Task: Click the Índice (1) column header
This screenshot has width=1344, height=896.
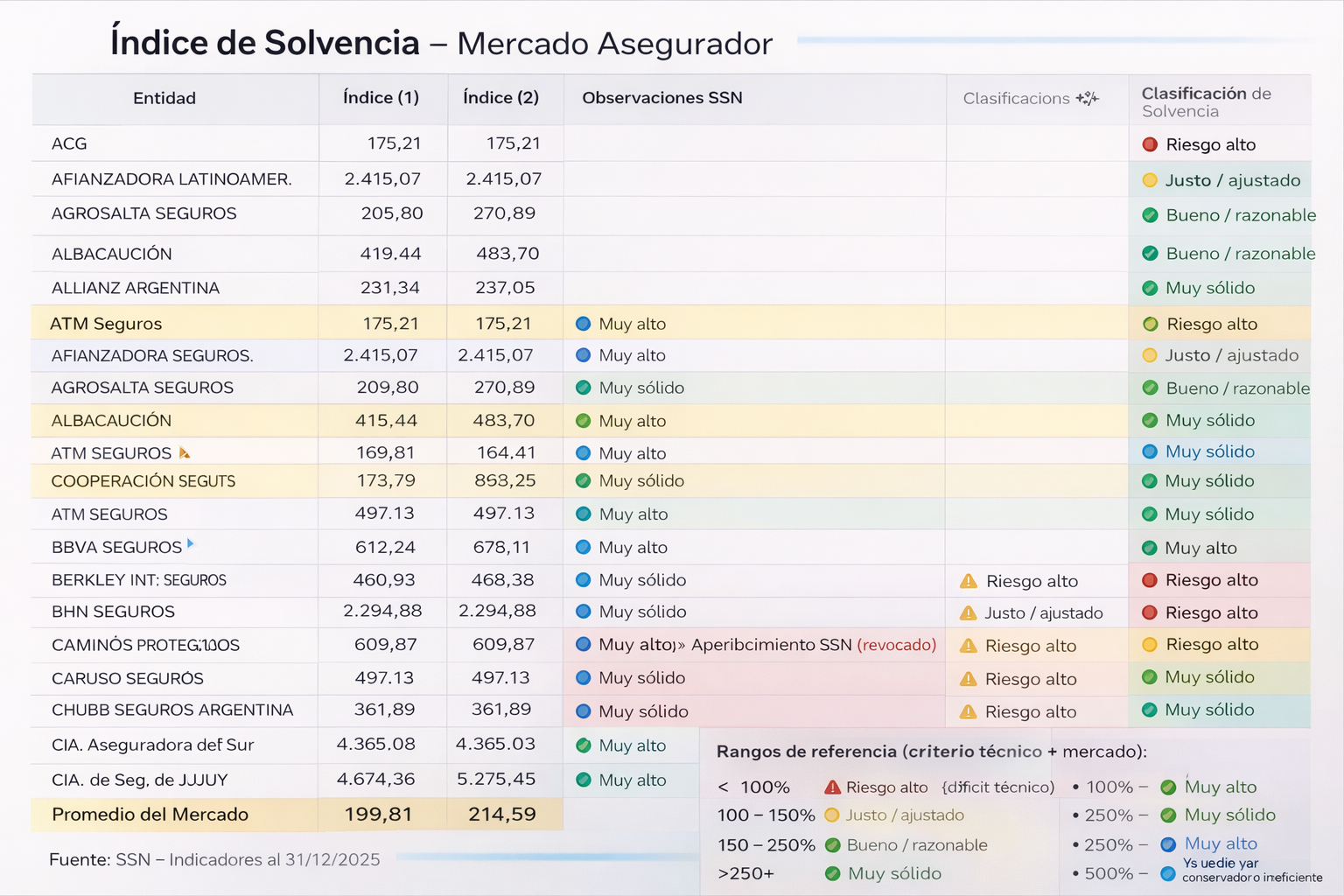Action: [x=381, y=98]
